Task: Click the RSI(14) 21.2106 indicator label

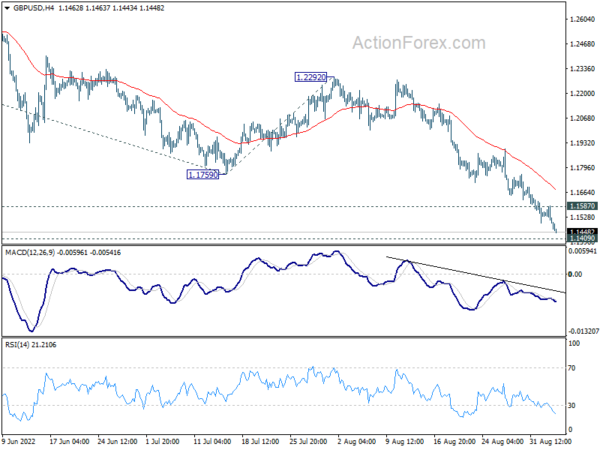Action: tap(31, 345)
